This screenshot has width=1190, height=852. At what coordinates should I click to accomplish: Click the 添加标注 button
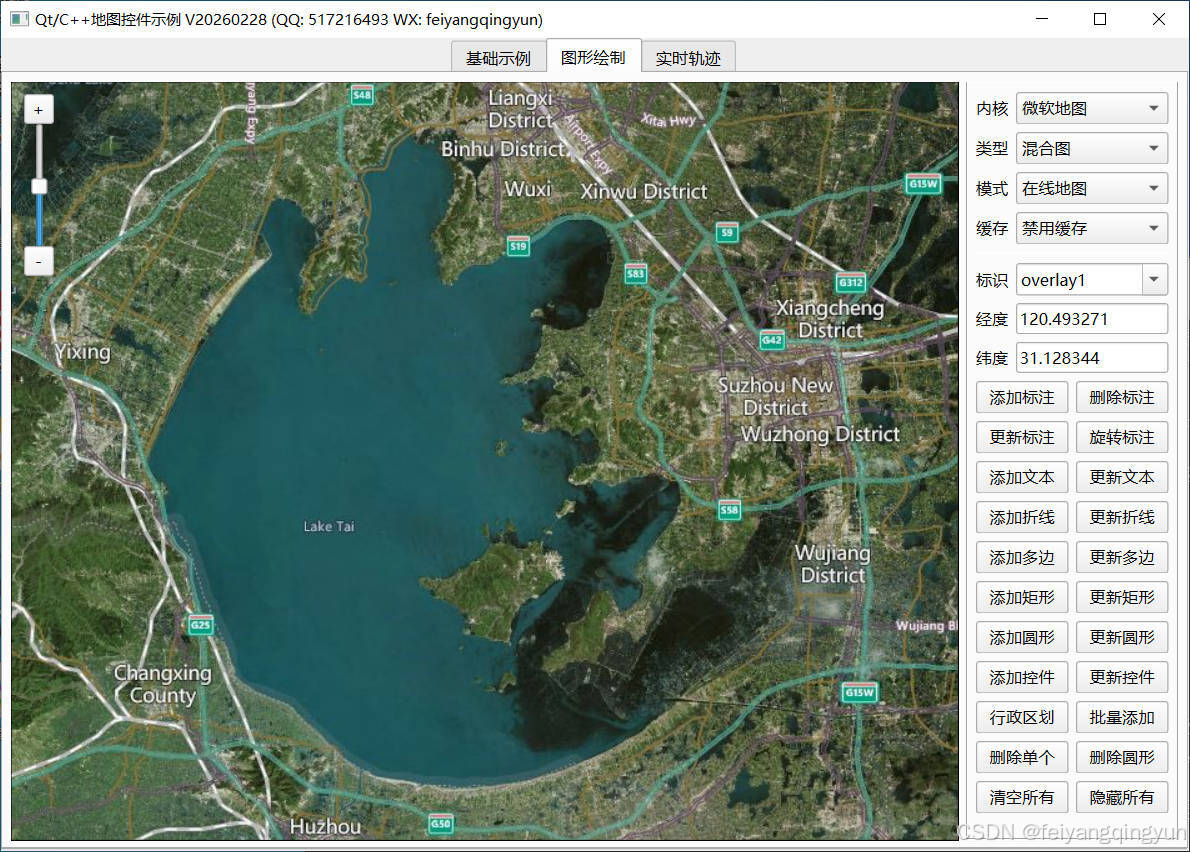pyautogui.click(x=1022, y=398)
